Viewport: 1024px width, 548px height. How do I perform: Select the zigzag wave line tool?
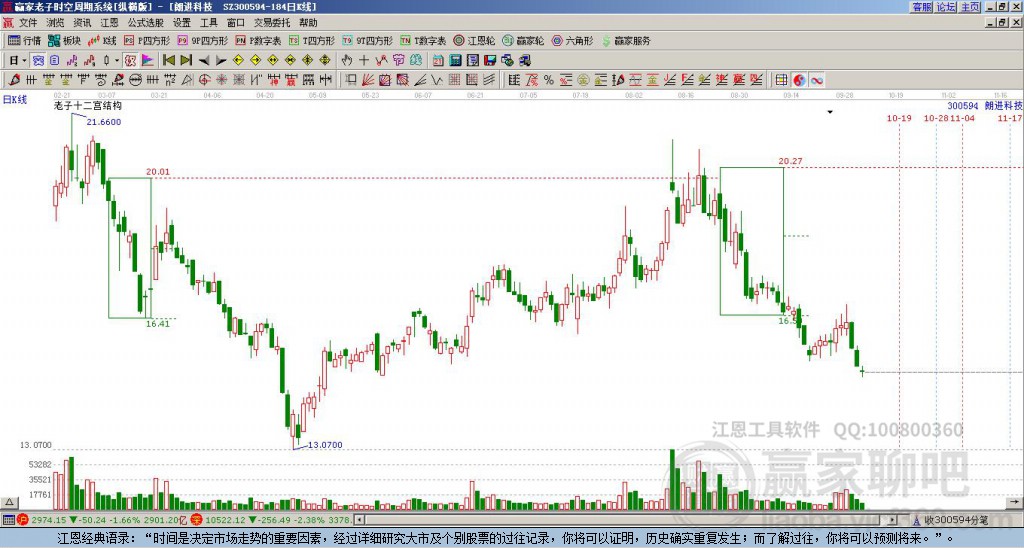[436, 80]
